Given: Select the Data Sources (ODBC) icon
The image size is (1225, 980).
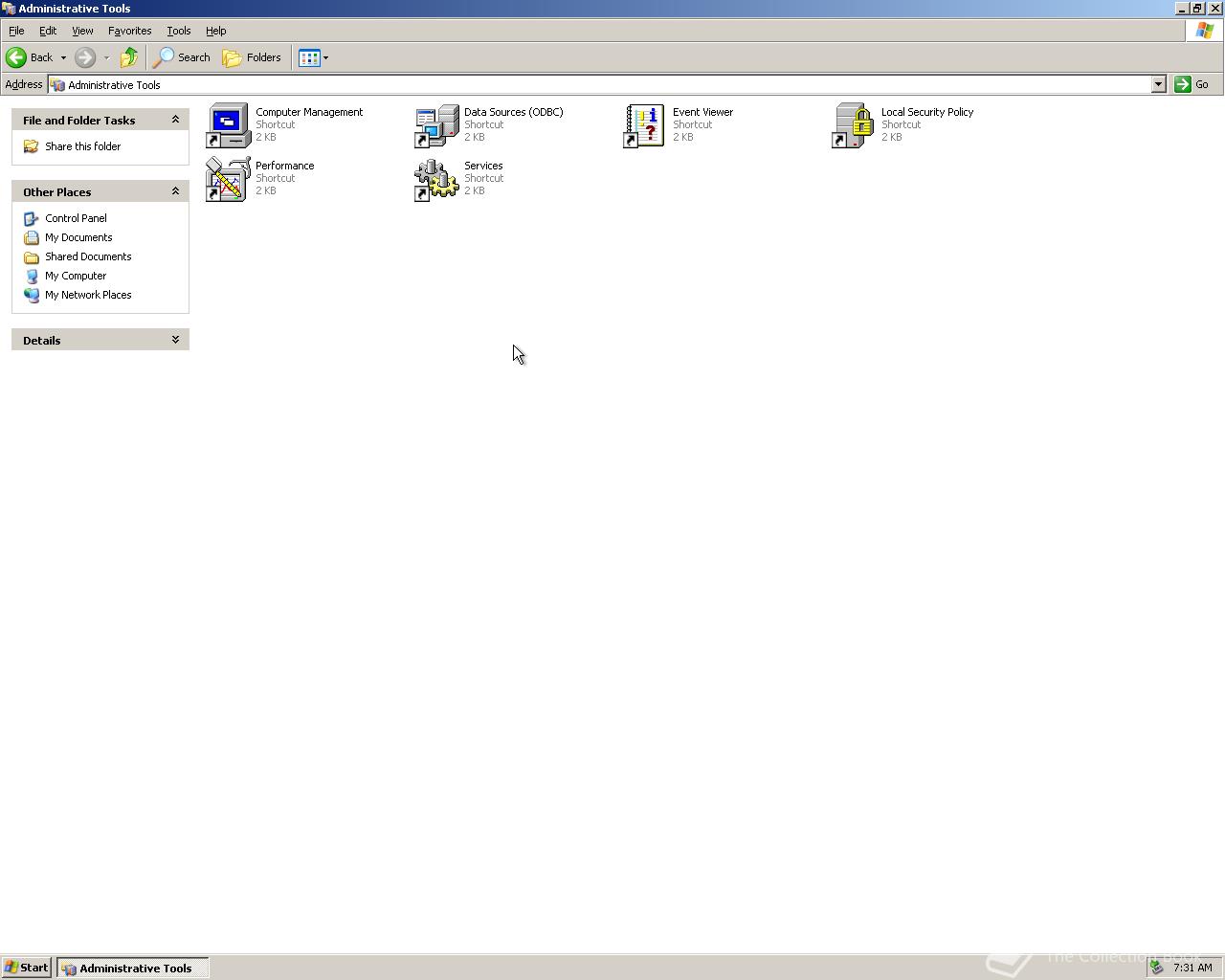Looking at the screenshot, I should coord(436,125).
